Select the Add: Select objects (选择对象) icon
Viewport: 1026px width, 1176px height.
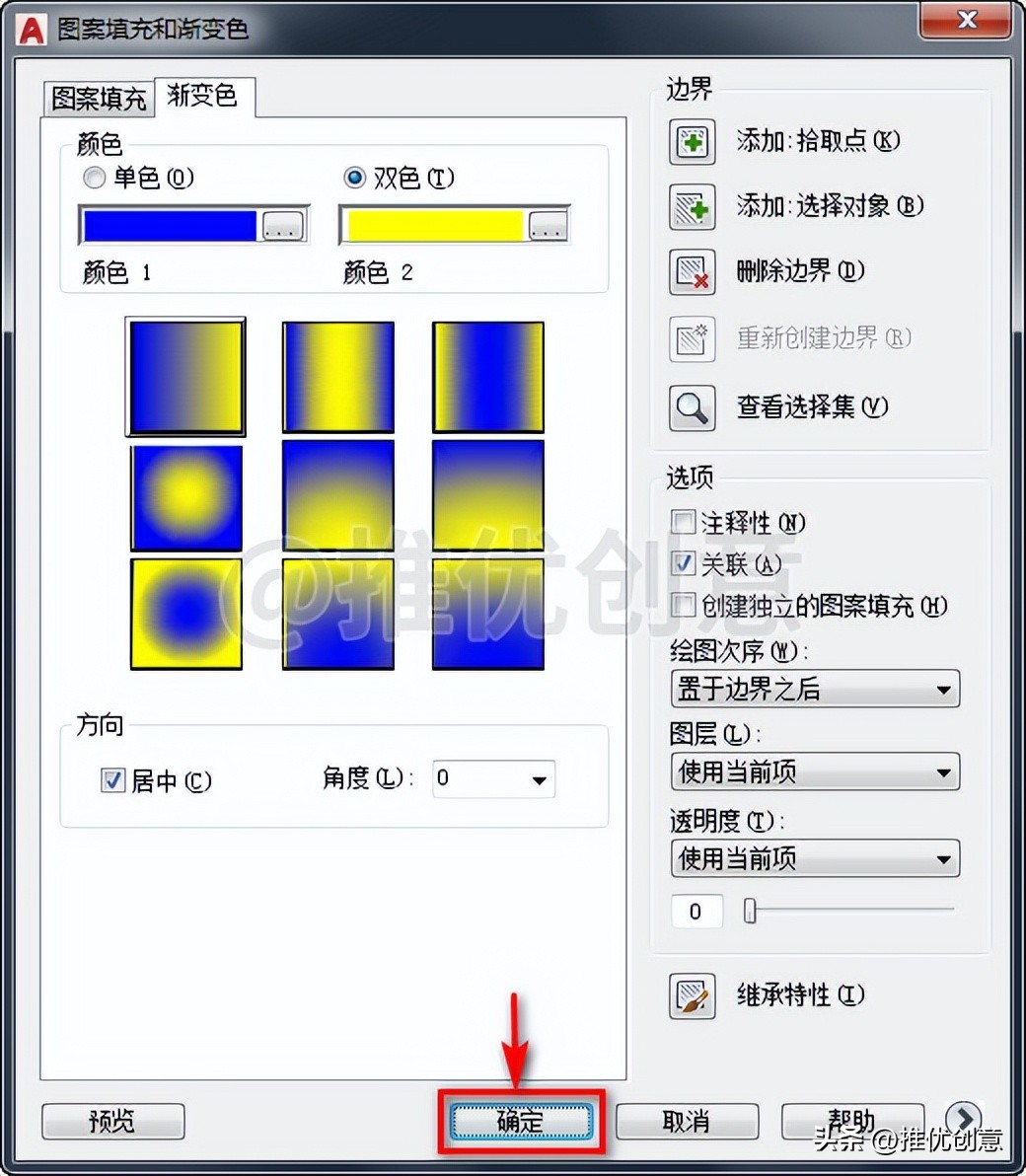[692, 207]
